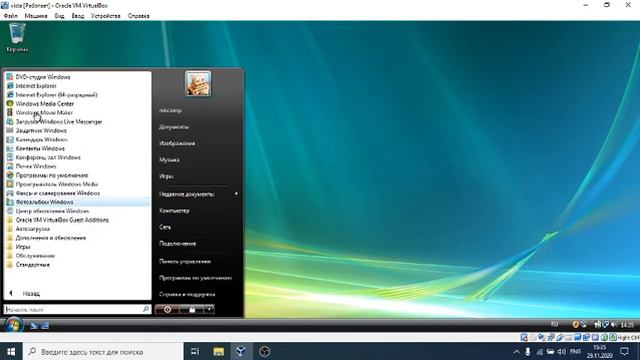This screenshot has width=640, height=360.
Task: Click the orange security shield tray icon
Action: (x=575, y=324)
